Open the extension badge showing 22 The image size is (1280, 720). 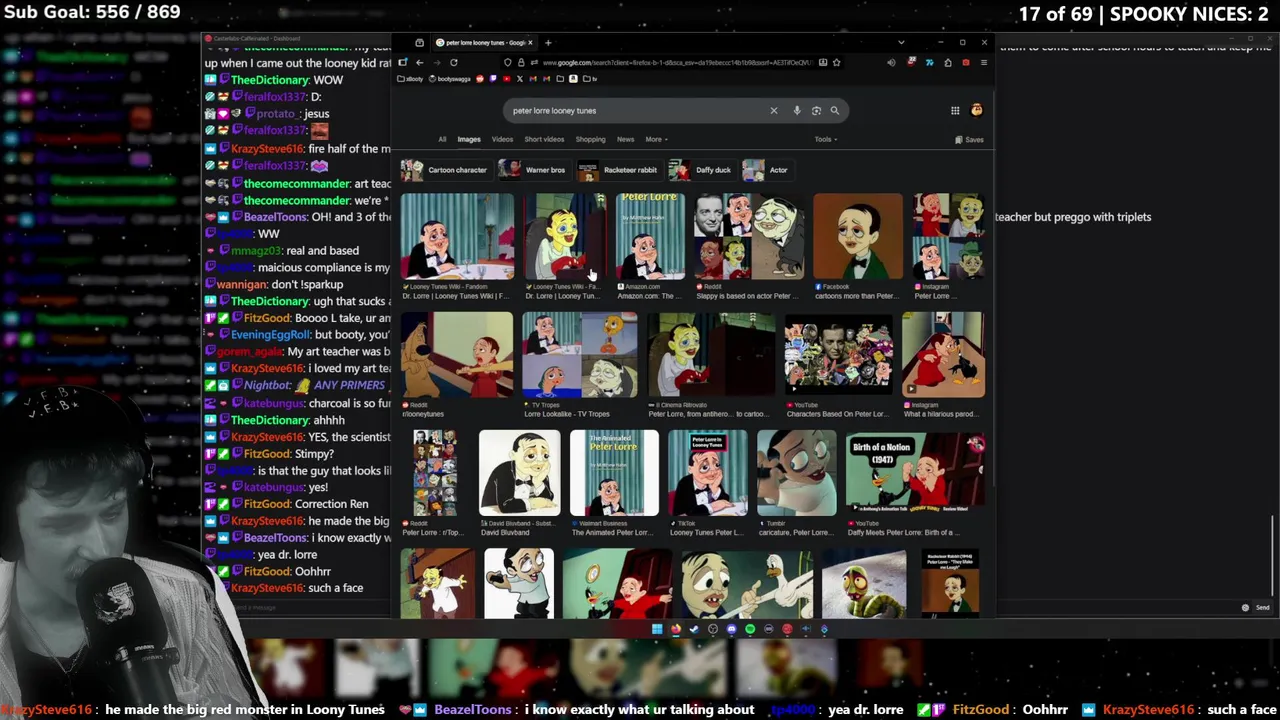911,62
